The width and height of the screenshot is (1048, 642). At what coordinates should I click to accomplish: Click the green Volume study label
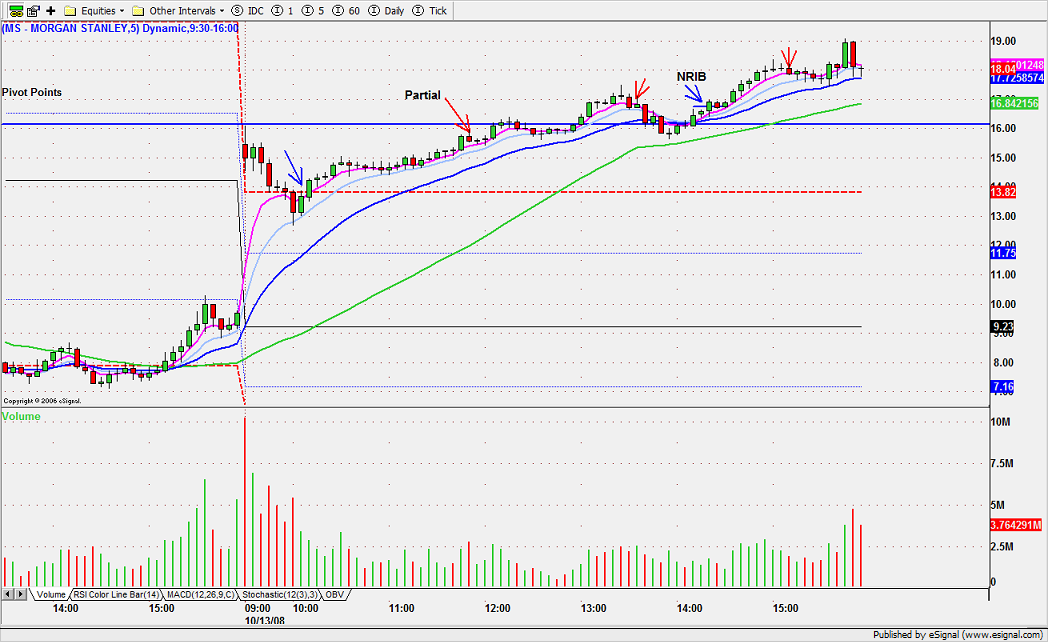click(x=21, y=416)
